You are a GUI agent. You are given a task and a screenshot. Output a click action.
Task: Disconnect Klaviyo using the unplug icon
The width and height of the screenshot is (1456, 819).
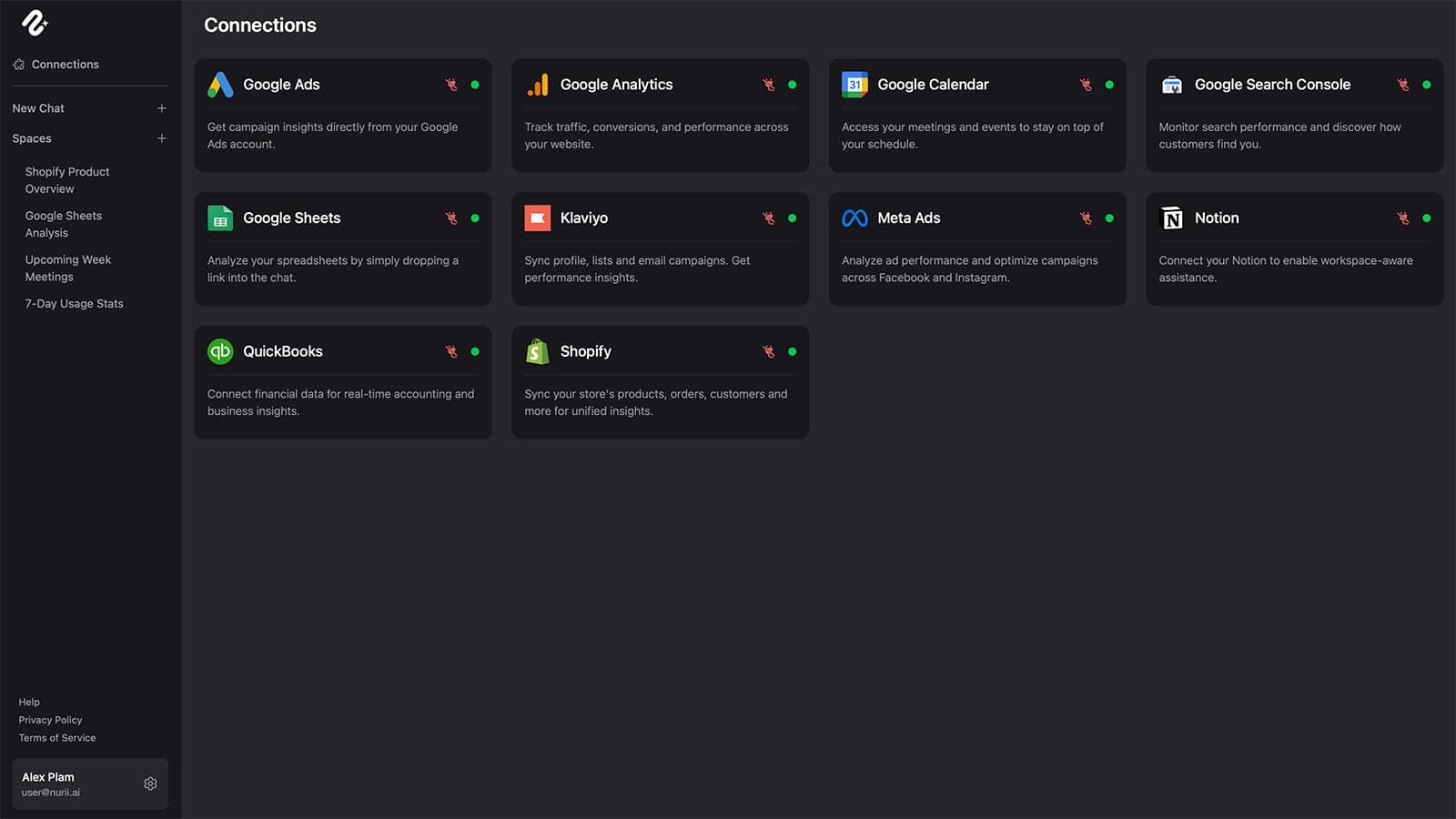click(x=769, y=218)
